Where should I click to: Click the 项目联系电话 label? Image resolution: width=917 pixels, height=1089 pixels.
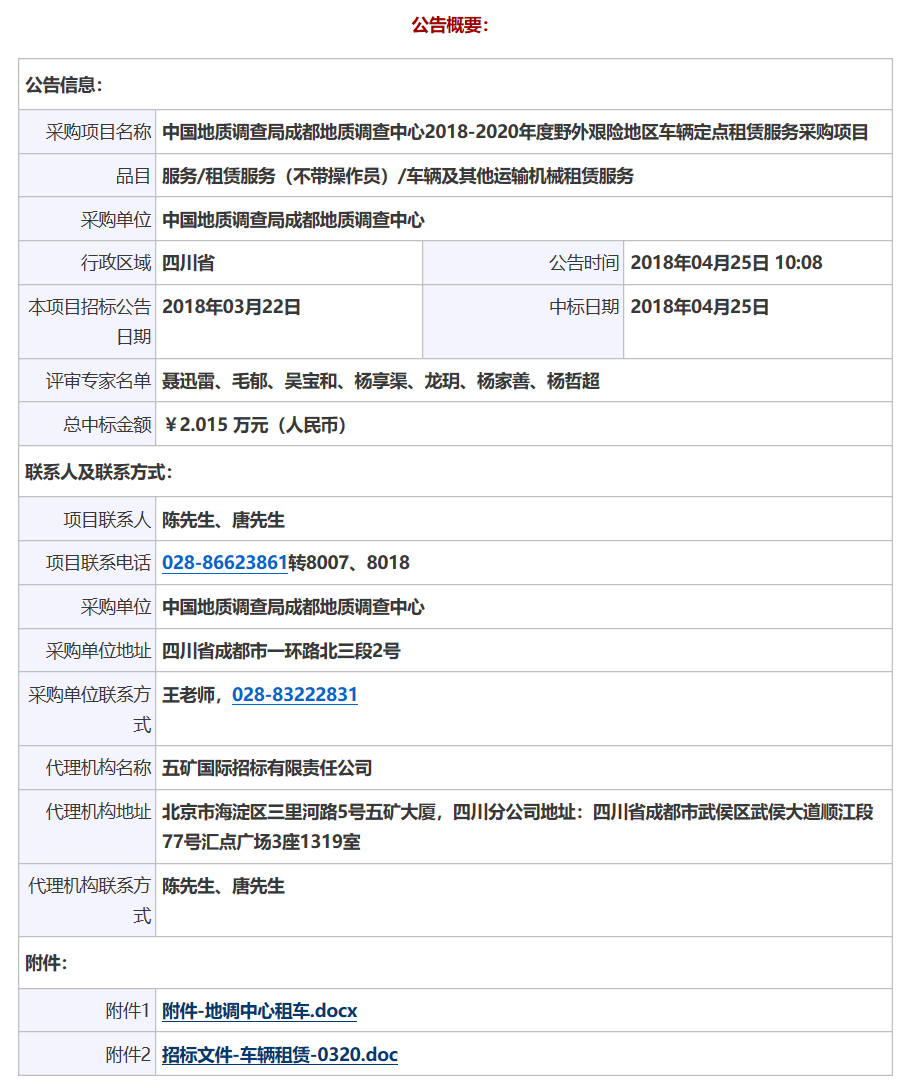(x=98, y=563)
